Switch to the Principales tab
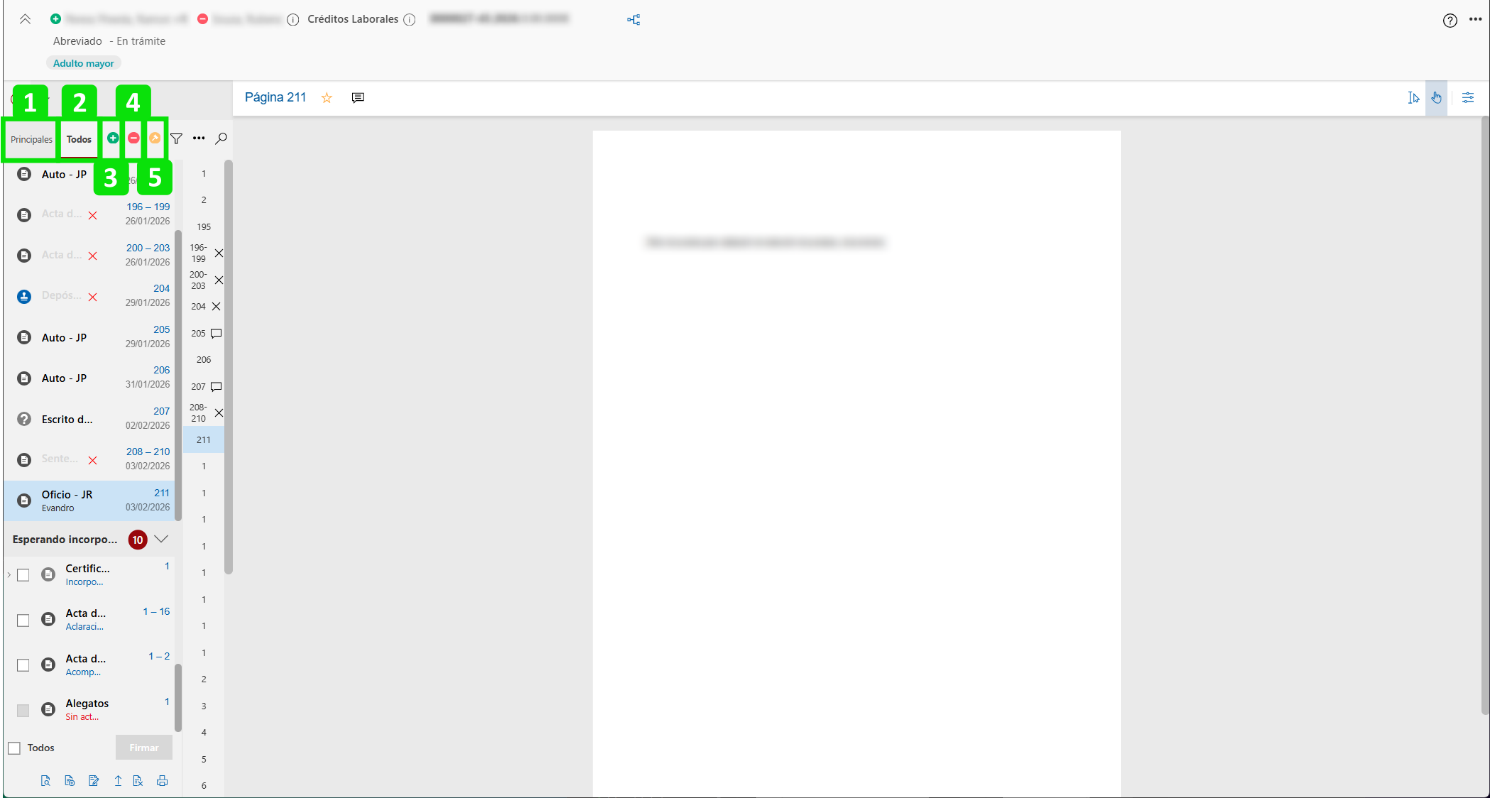Screen dimensions: 1490x798 pos(31,140)
